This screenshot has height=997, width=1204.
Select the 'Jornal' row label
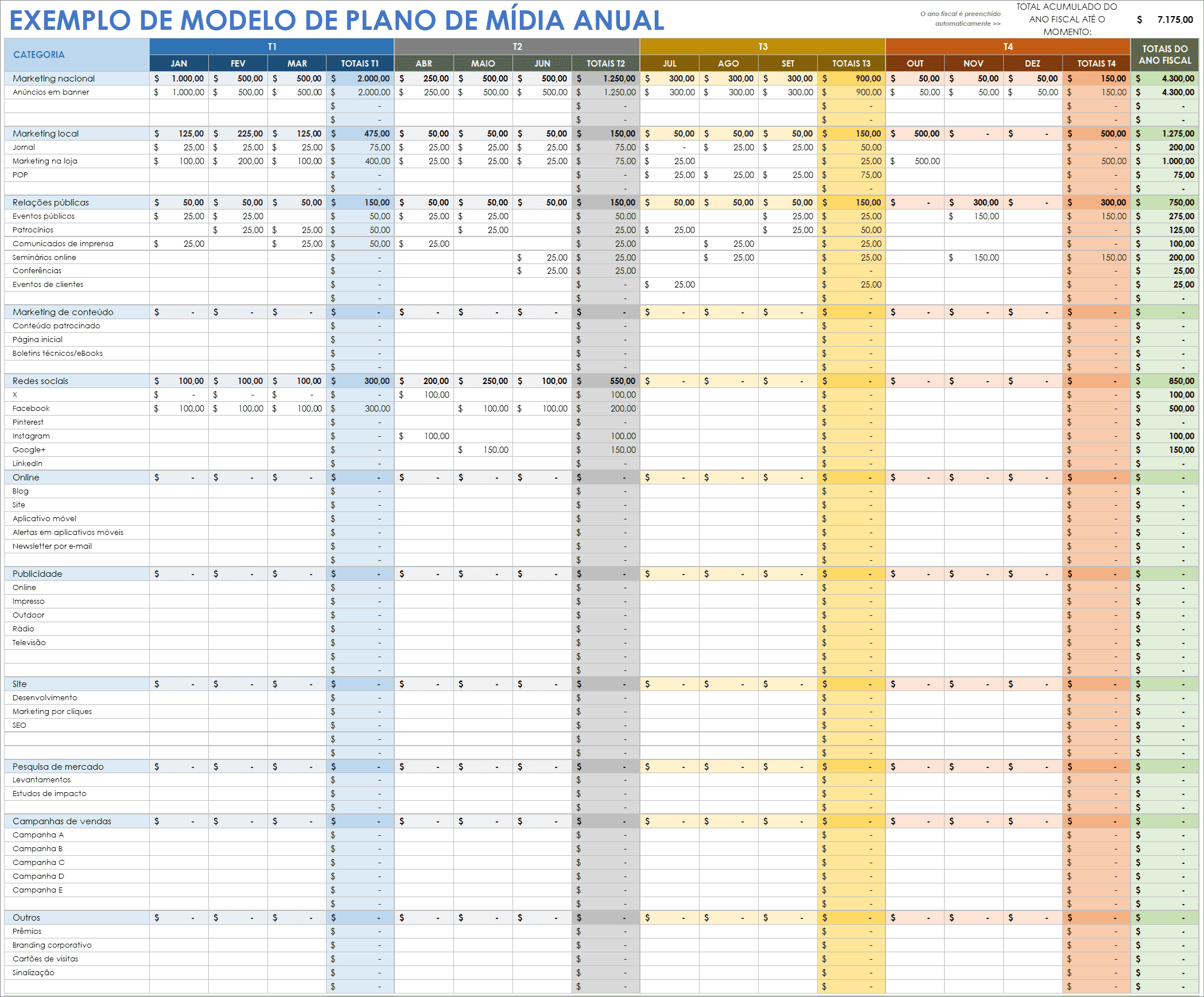pyautogui.click(x=24, y=147)
